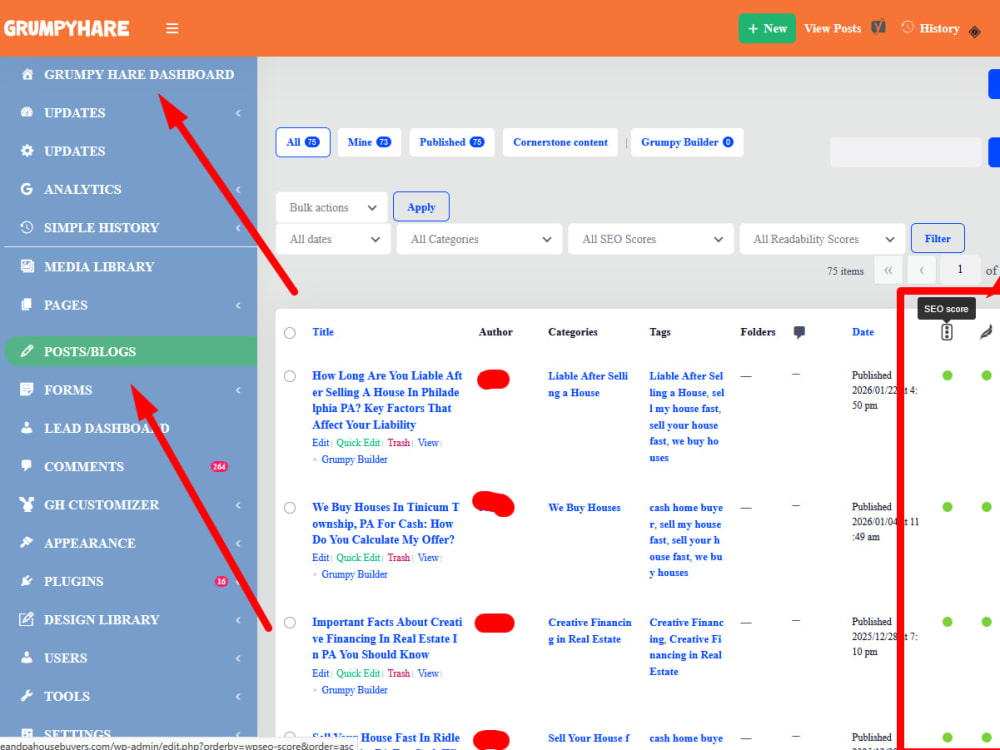
Task: Click the Yoast icon in top bar
Action: tap(879, 27)
